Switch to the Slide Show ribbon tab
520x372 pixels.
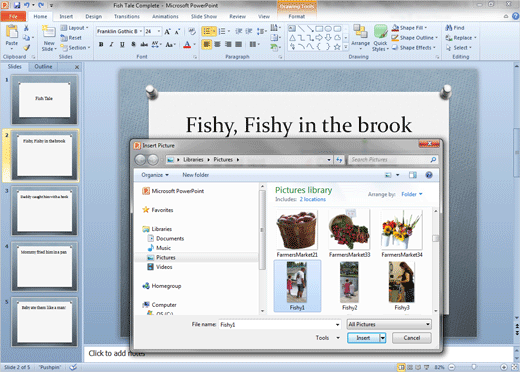coord(204,16)
